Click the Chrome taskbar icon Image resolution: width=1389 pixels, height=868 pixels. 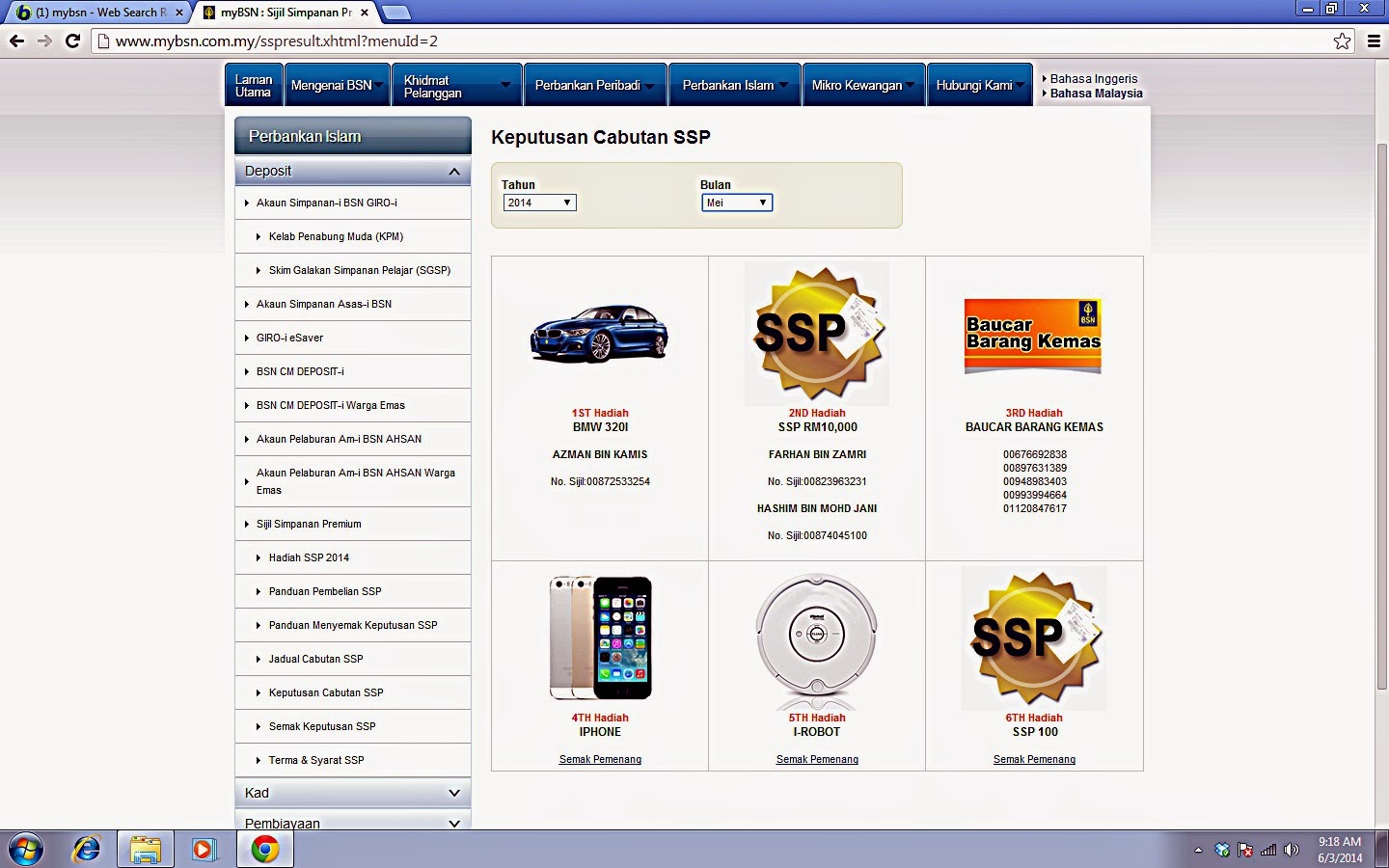point(265,850)
